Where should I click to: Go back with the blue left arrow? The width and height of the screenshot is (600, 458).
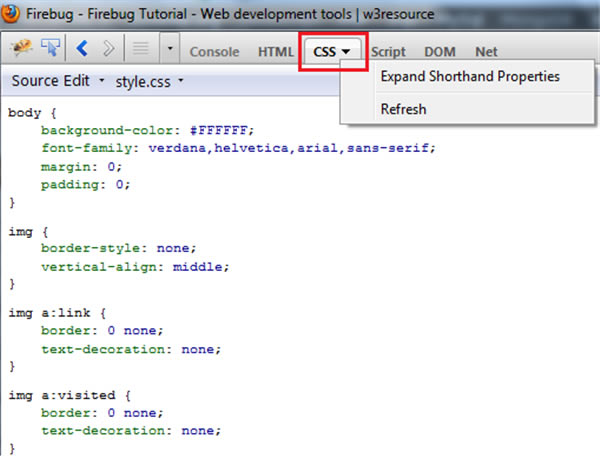(82, 49)
